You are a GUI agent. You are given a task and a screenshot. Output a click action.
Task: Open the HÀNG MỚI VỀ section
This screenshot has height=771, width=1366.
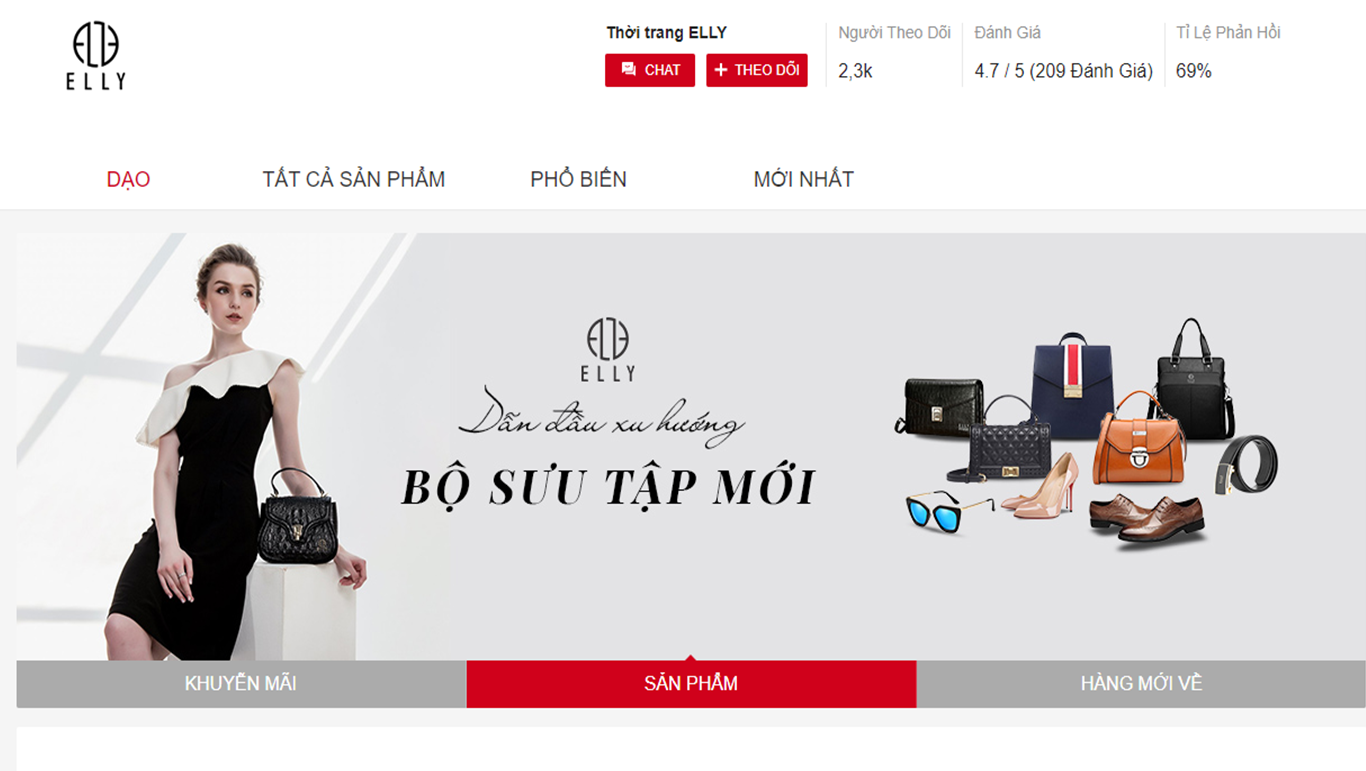pos(1141,684)
